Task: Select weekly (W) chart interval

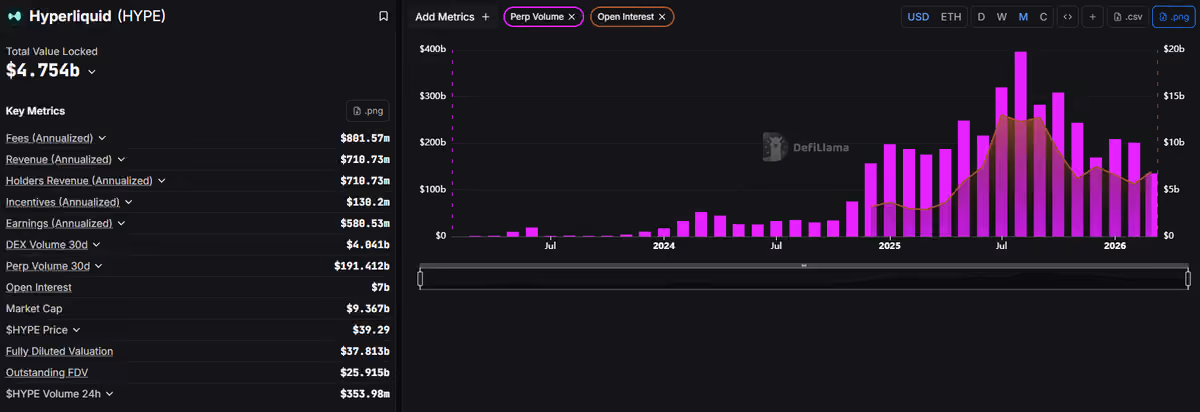Action: [1001, 17]
